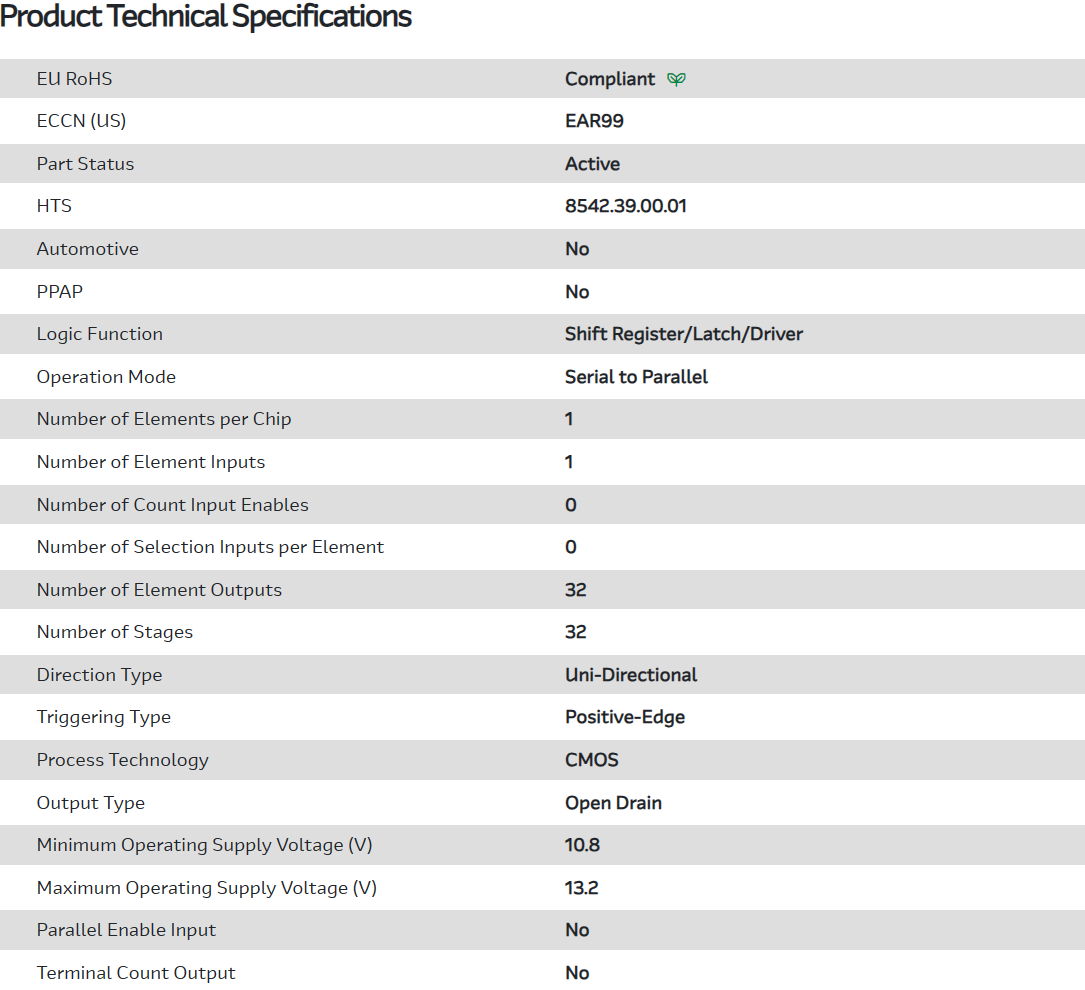Screen dimensions: 1085x990
Task: Select the EAR99 ECCN value
Action: pos(594,121)
